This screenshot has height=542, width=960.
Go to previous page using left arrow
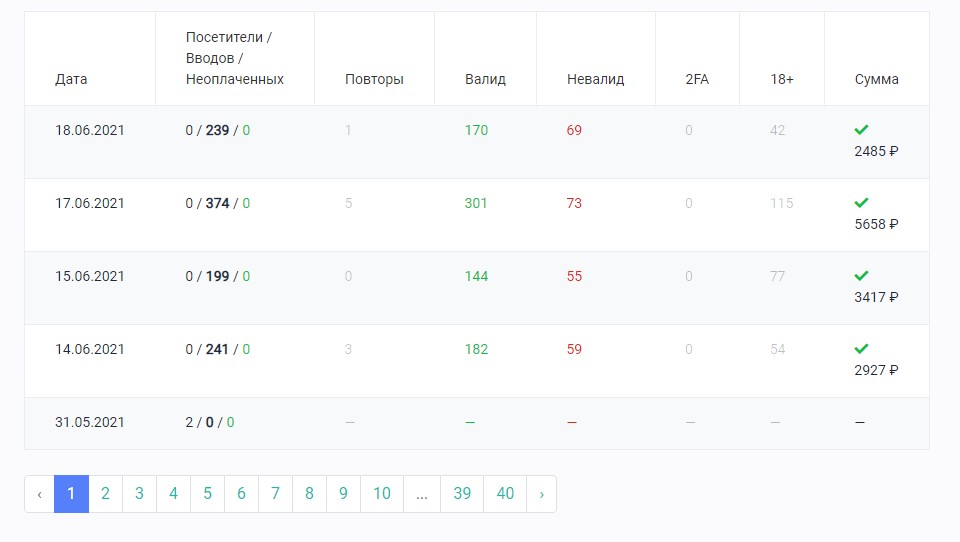click(x=39, y=494)
